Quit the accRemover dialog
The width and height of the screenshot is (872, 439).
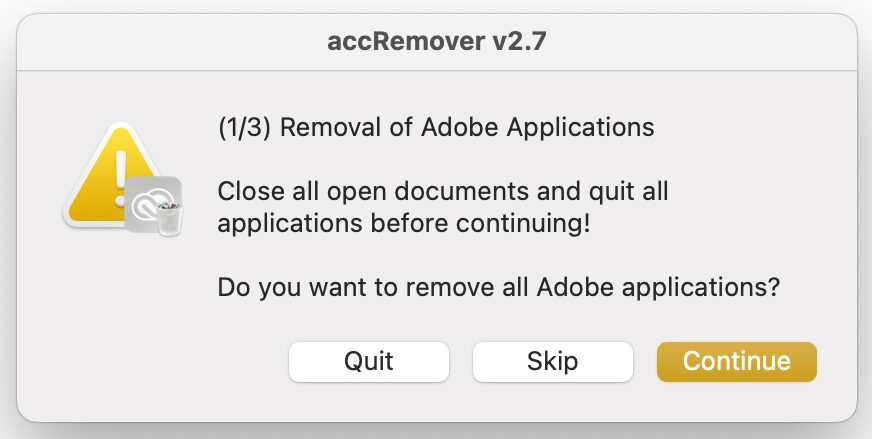[368, 361]
